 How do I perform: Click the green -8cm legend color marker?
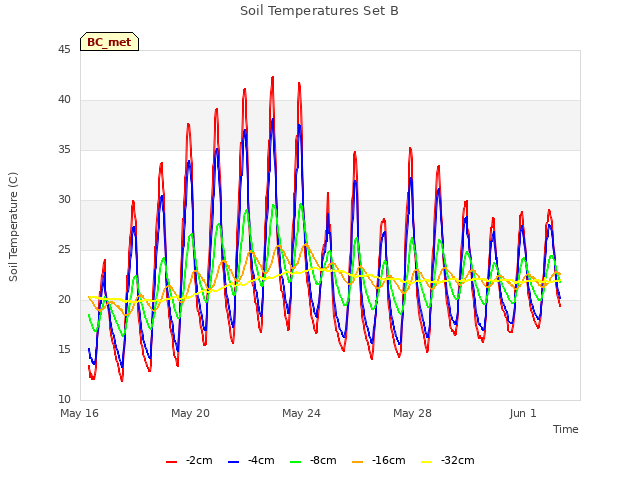coord(296,462)
